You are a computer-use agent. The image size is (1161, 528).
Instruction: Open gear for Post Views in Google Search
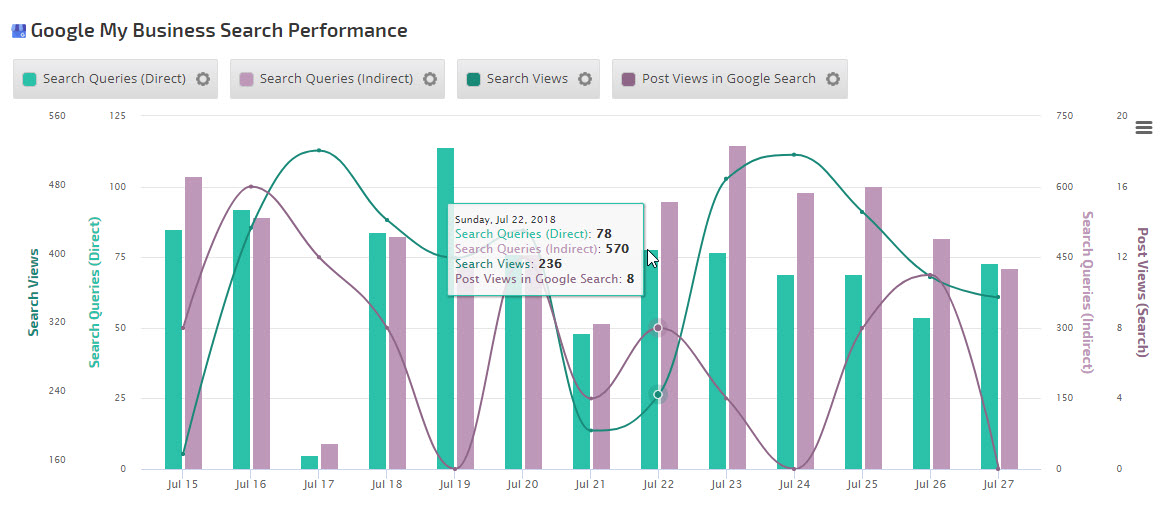point(833,79)
